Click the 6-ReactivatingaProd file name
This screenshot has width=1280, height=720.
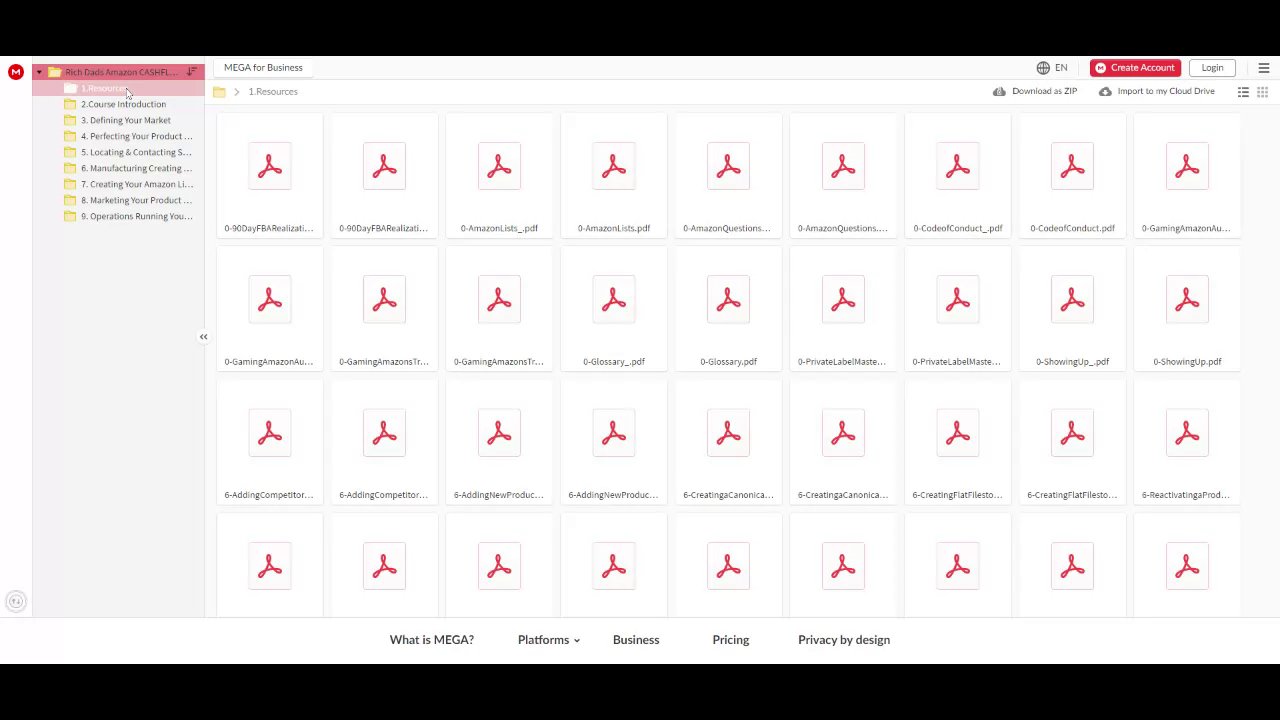pyautogui.click(x=1187, y=495)
